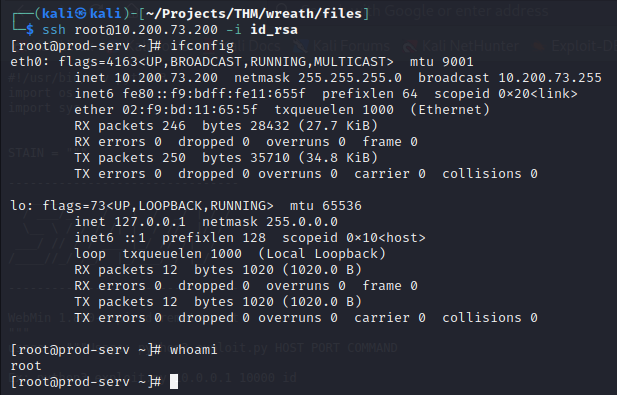
Task: Click the mtu 9001 value
Action: tap(442, 62)
